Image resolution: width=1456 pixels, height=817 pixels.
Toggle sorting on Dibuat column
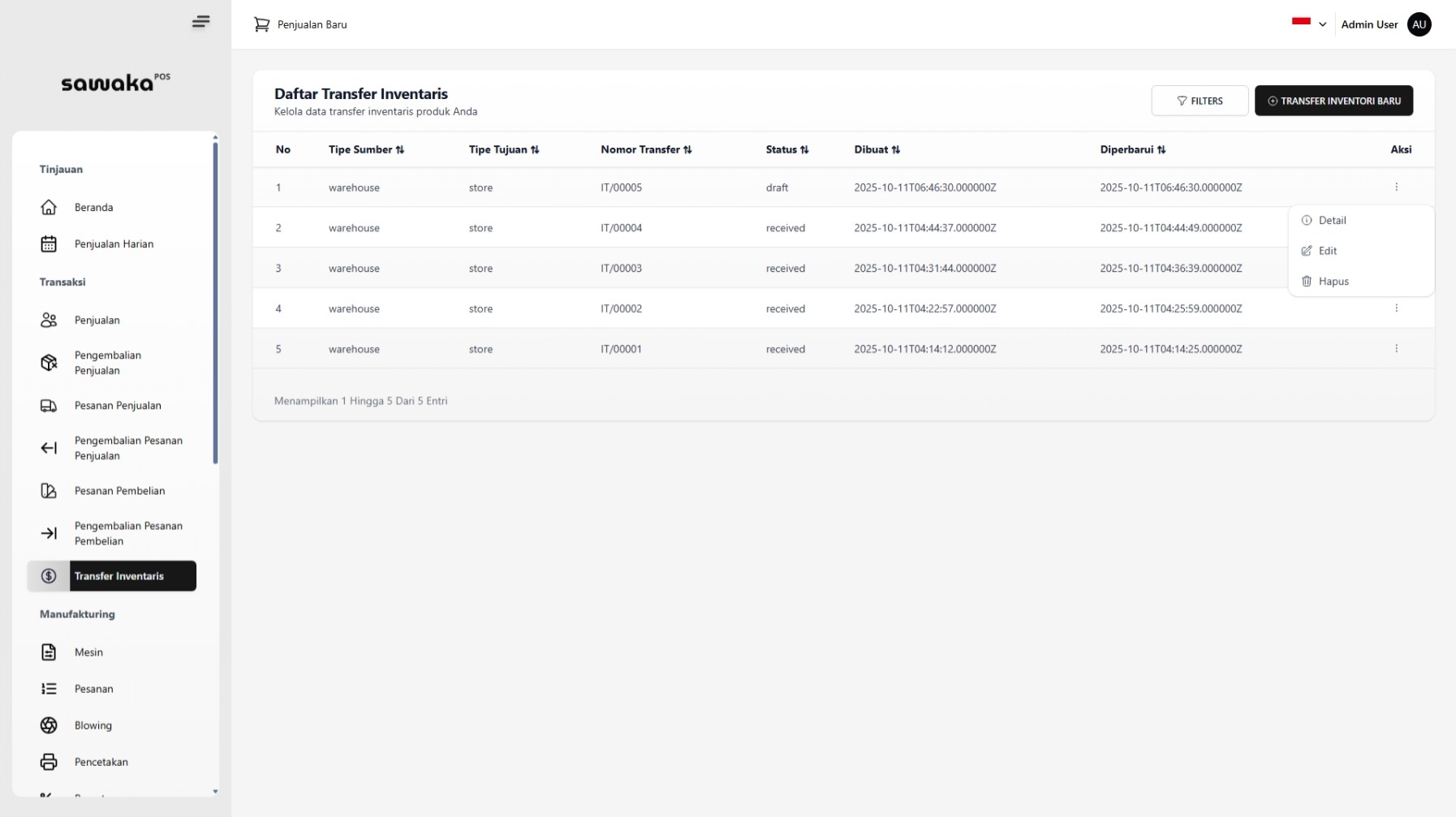point(877,150)
